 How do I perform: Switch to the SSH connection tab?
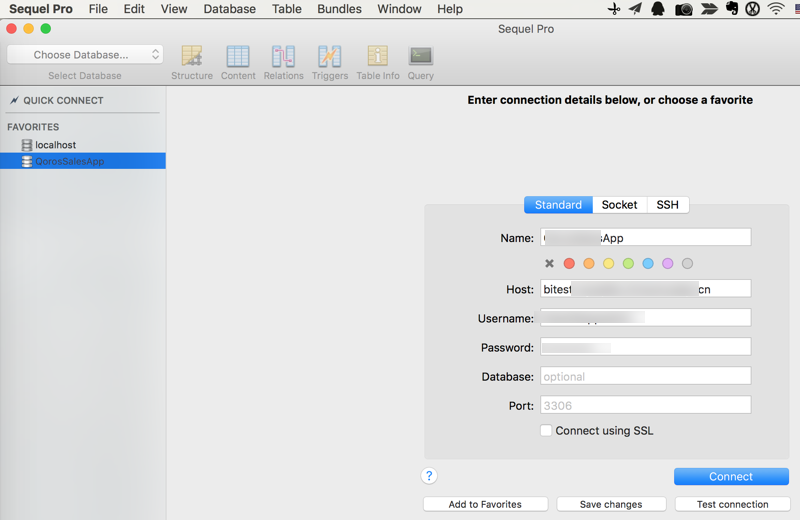point(667,205)
